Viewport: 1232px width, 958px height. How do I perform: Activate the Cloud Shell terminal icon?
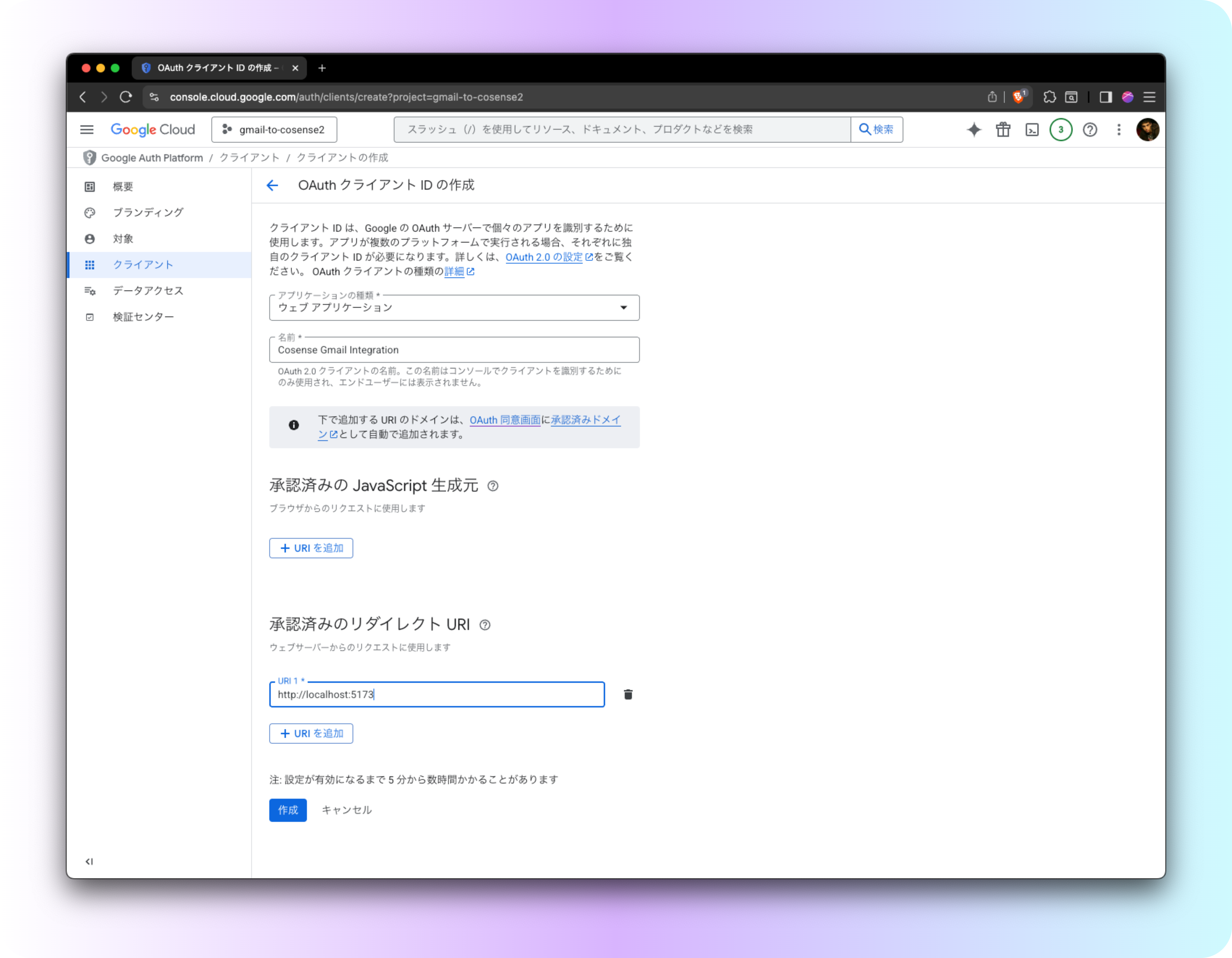click(1032, 130)
